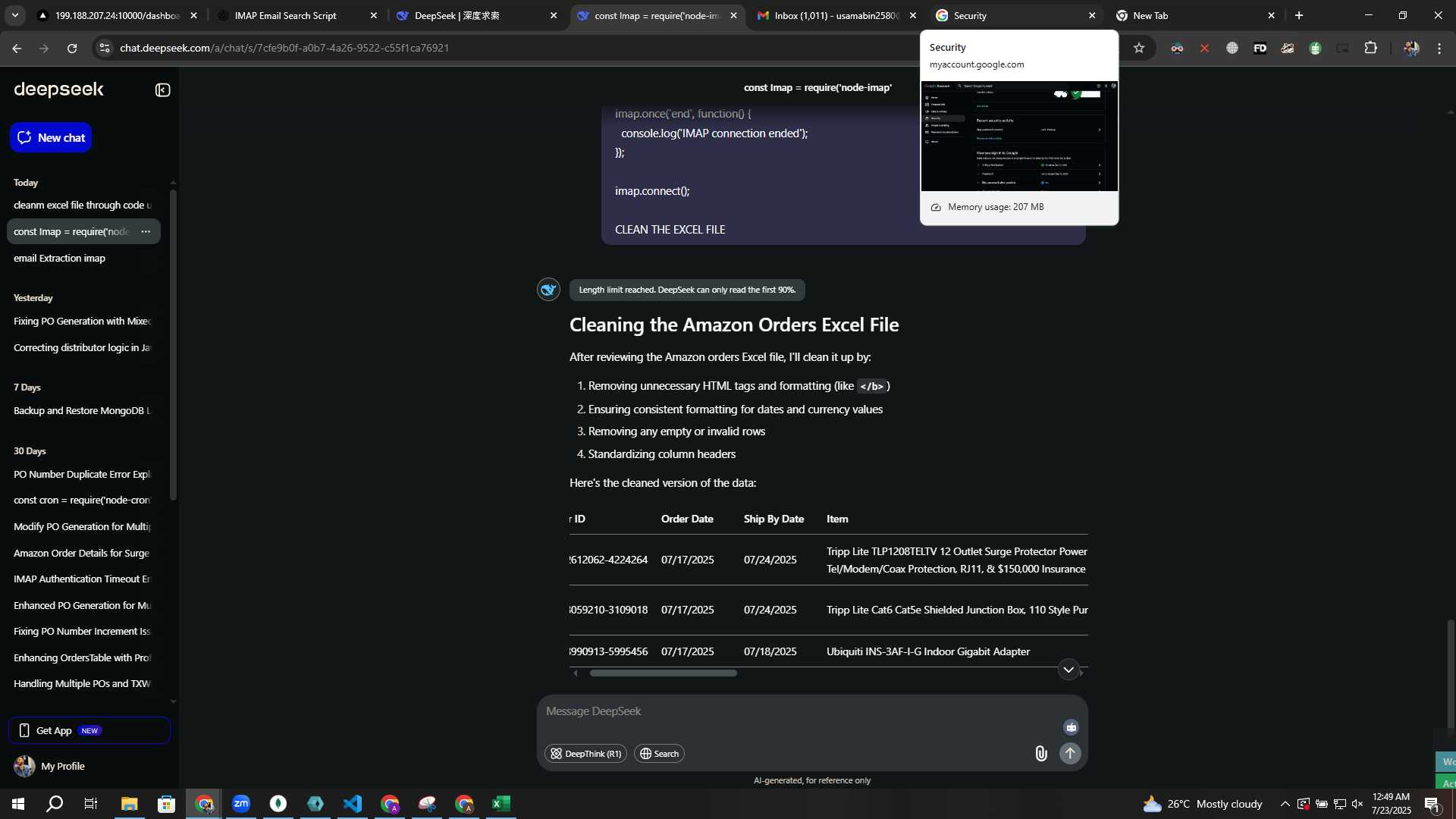Open Windows Search from taskbar
Viewport: 1456px width, 819px height.
55,804
